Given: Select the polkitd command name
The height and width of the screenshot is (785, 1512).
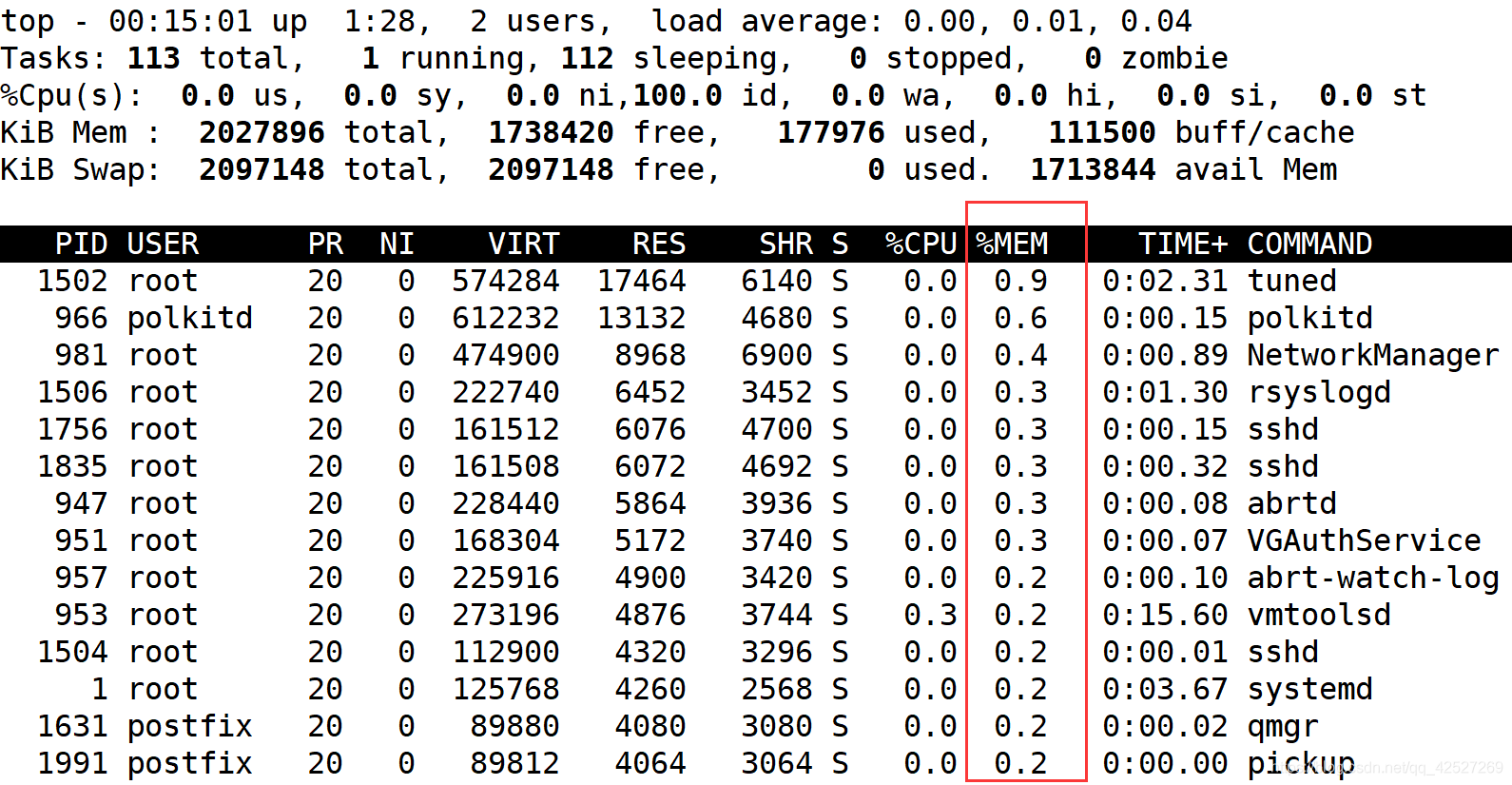Looking at the screenshot, I should point(1310,319).
